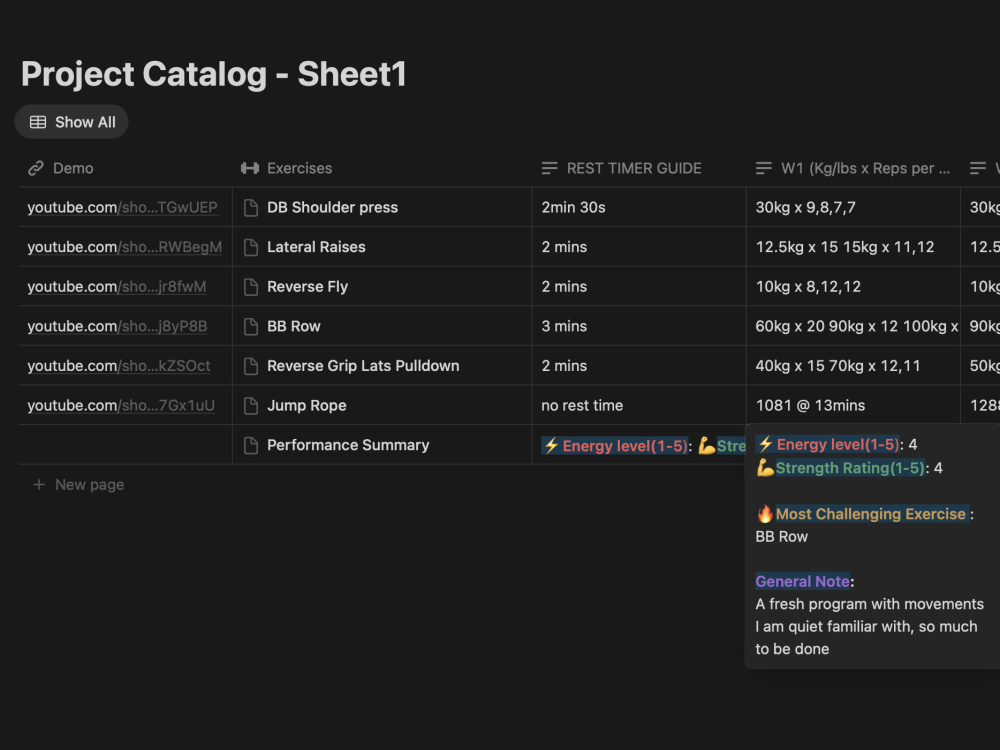Select the '2 mins' cell of Lateral Raises
Image resolution: width=1000 pixels, height=750 pixels.
pyautogui.click(x=639, y=247)
